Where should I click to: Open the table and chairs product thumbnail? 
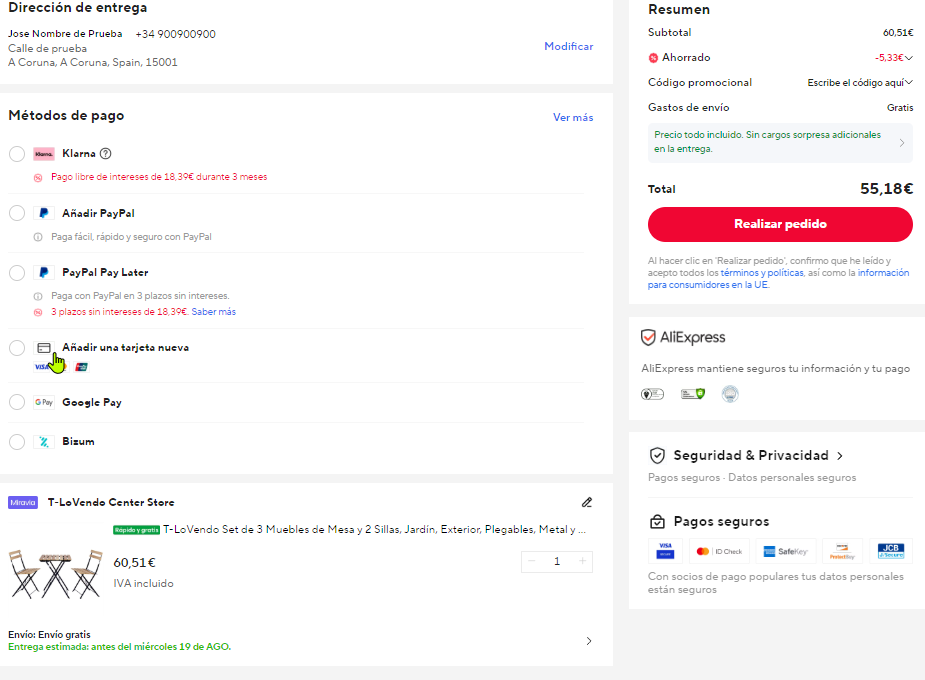pyautogui.click(x=55, y=574)
